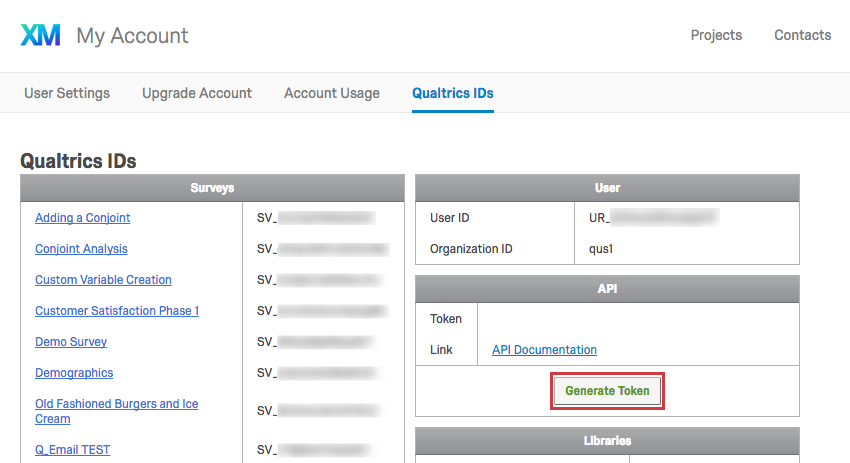Click the XM logo icon
The image size is (850, 463).
click(x=41, y=35)
